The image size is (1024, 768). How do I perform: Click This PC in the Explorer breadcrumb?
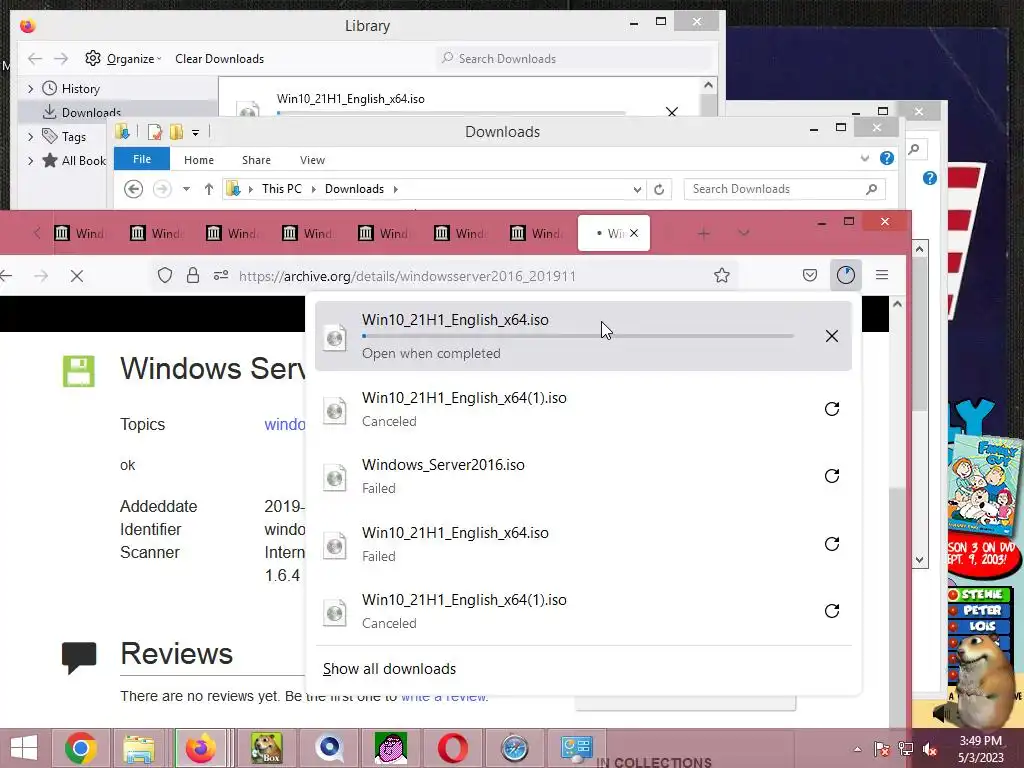click(281, 189)
